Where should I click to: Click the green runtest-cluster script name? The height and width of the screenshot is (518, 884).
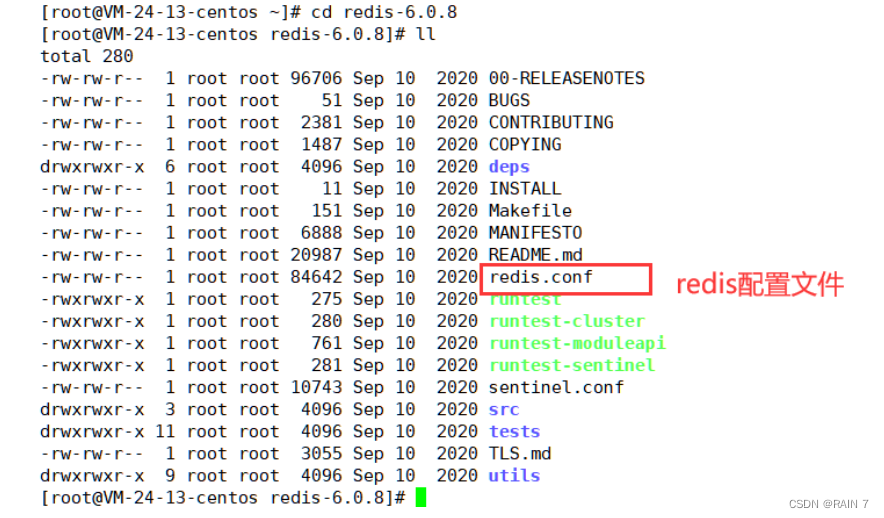coord(567,321)
